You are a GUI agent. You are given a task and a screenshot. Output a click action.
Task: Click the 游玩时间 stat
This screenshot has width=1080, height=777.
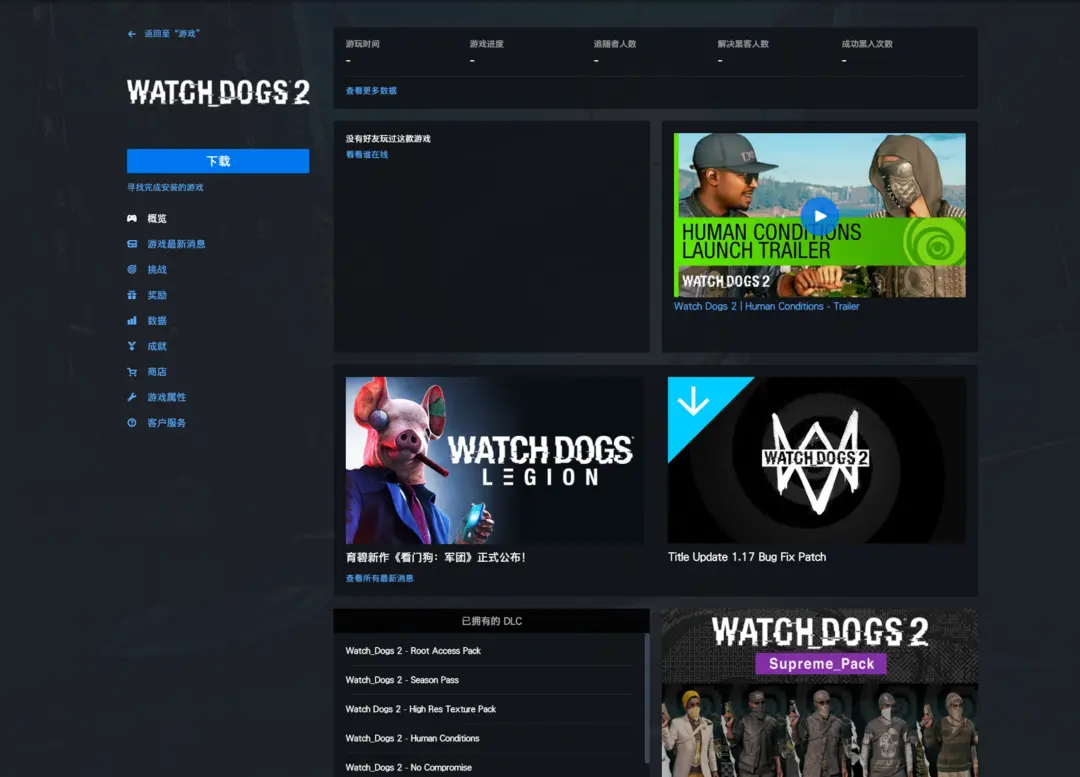tap(363, 43)
